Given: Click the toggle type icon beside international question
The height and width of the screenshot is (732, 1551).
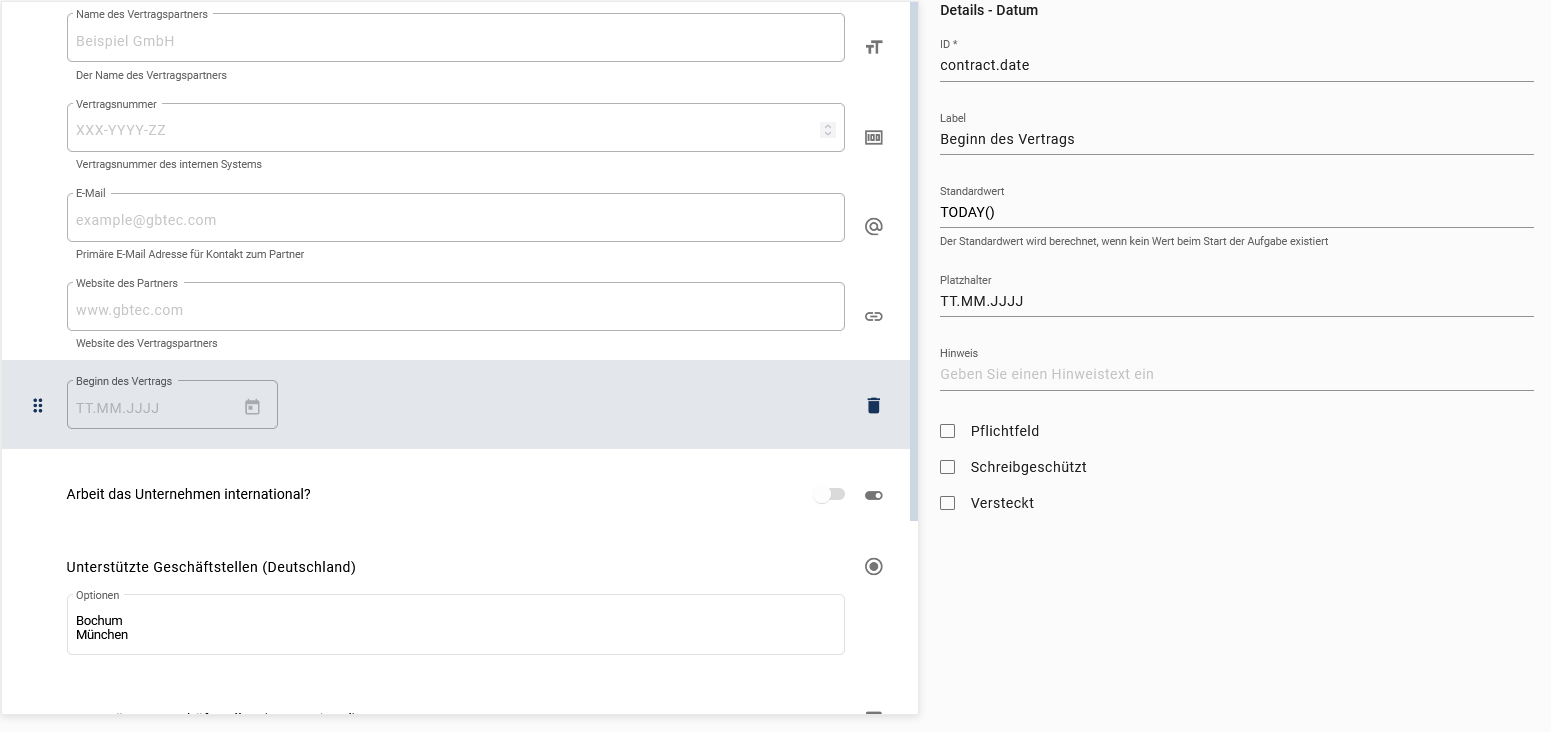Looking at the screenshot, I should pos(874,495).
